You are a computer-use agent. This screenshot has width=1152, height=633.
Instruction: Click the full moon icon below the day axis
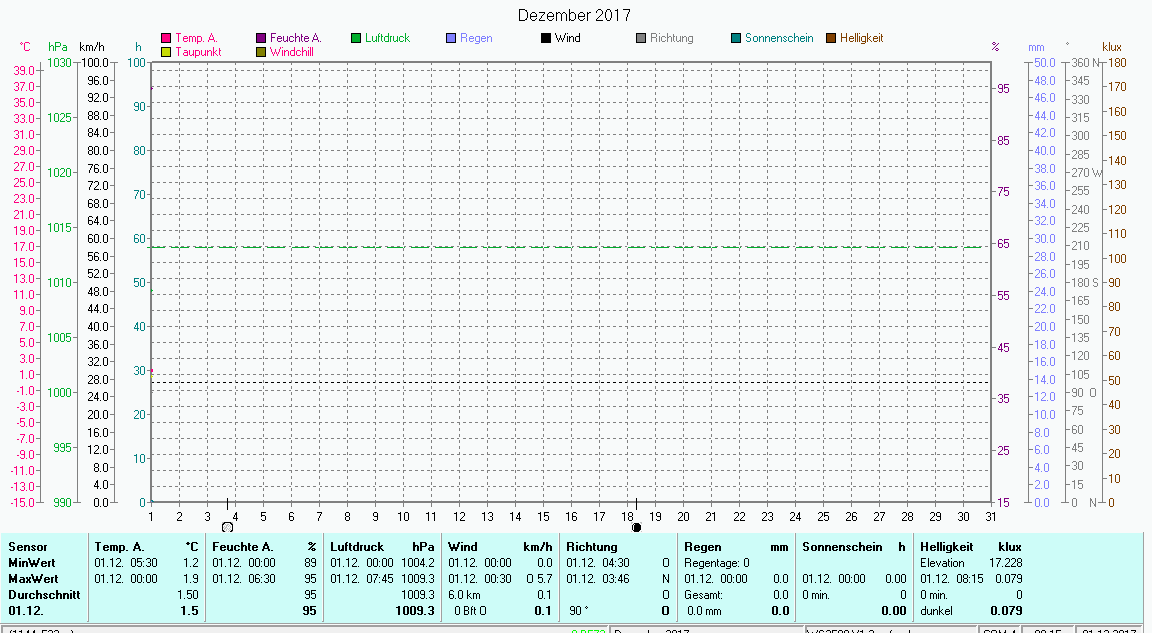pyautogui.click(x=227, y=527)
